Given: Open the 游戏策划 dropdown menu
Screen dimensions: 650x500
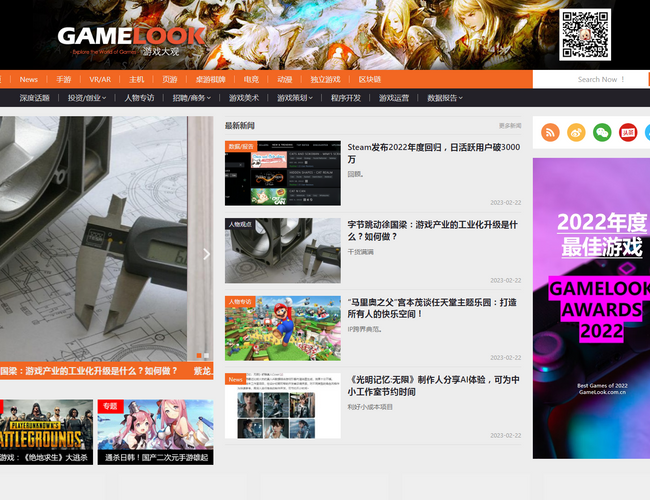Looking at the screenshot, I should pos(295,98).
